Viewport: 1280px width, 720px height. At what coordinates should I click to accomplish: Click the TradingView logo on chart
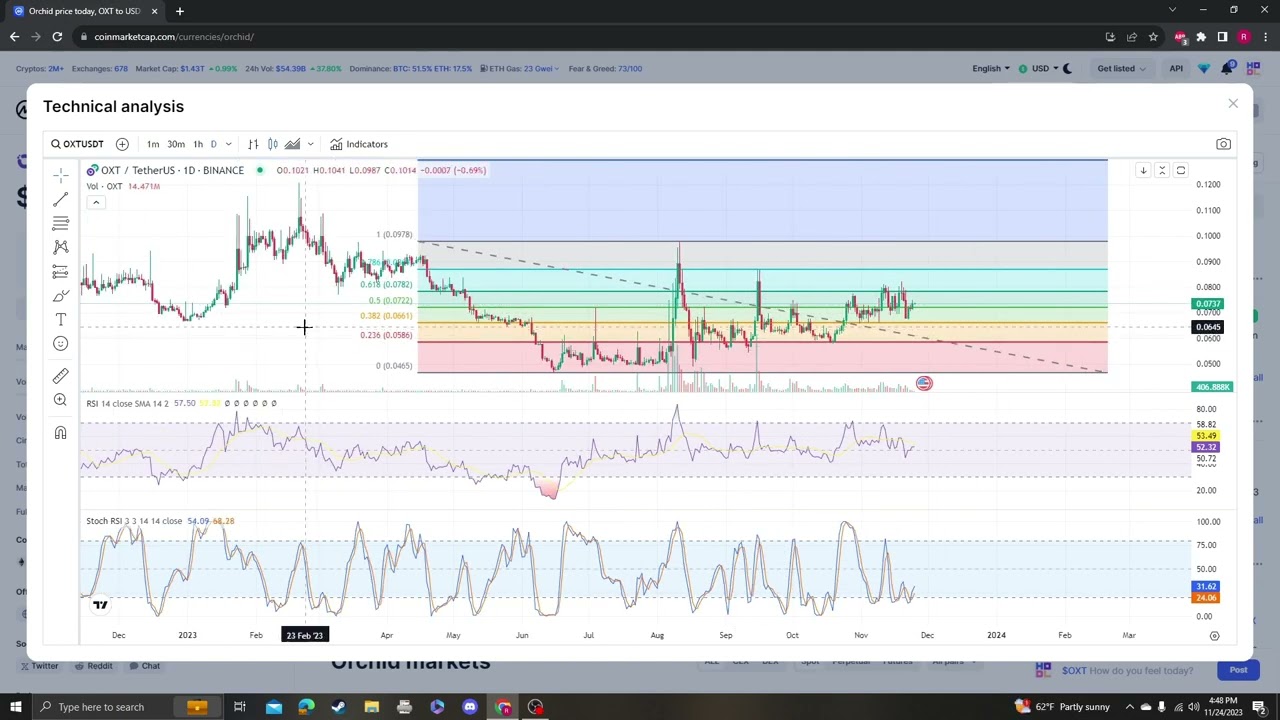click(x=100, y=604)
